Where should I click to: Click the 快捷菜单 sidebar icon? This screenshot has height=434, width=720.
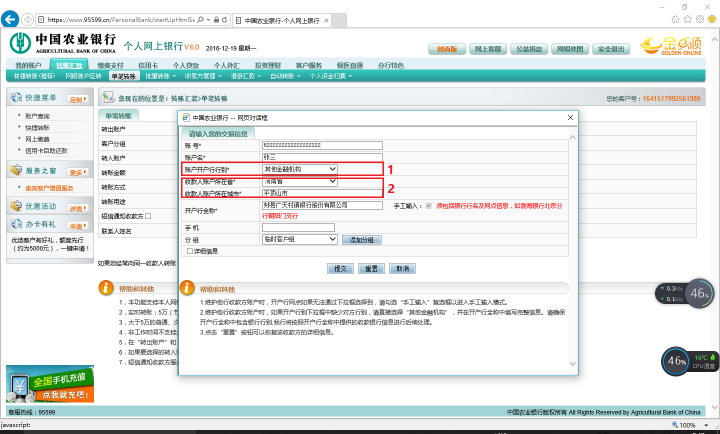click(14, 98)
